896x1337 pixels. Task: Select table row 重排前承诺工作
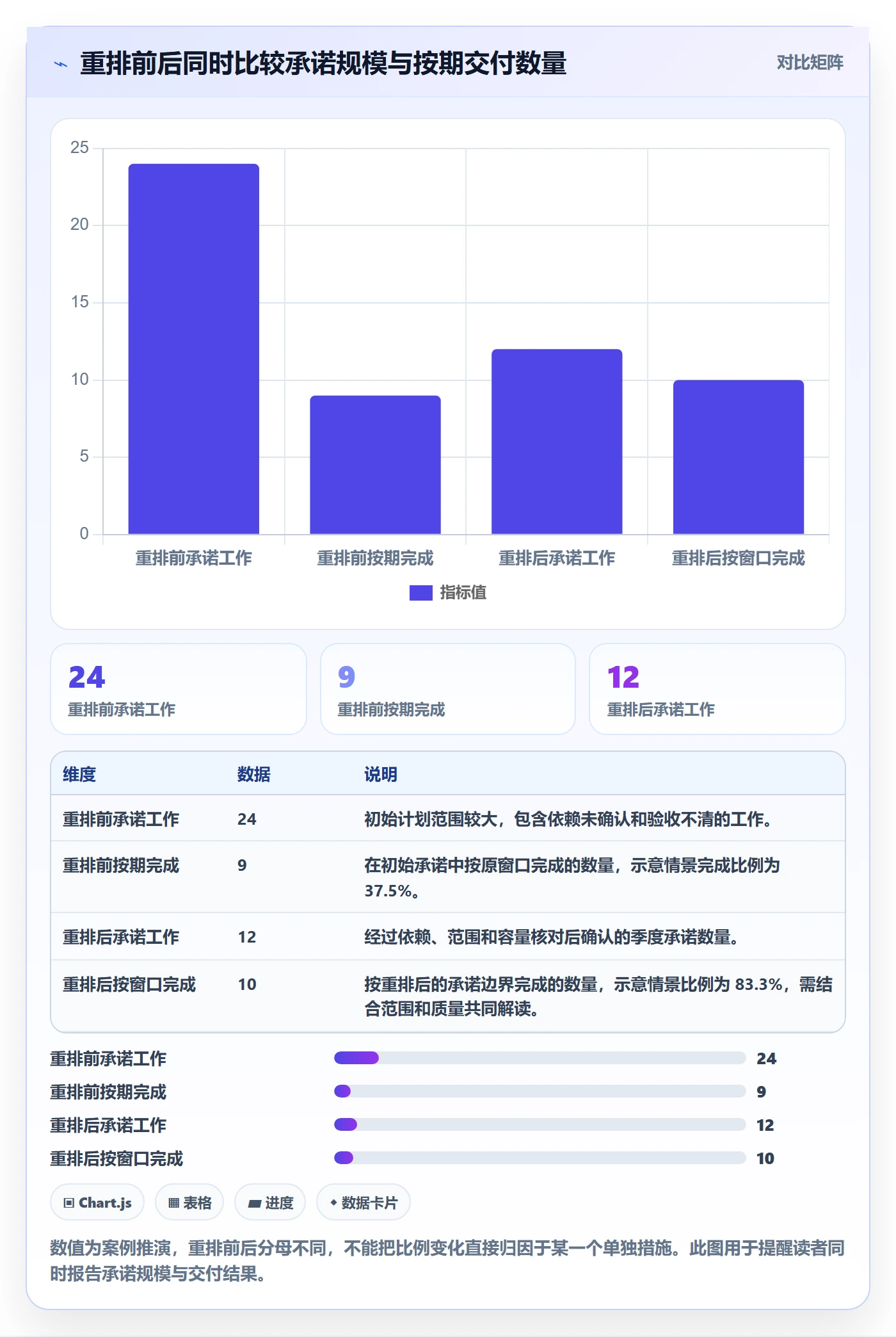(448, 818)
